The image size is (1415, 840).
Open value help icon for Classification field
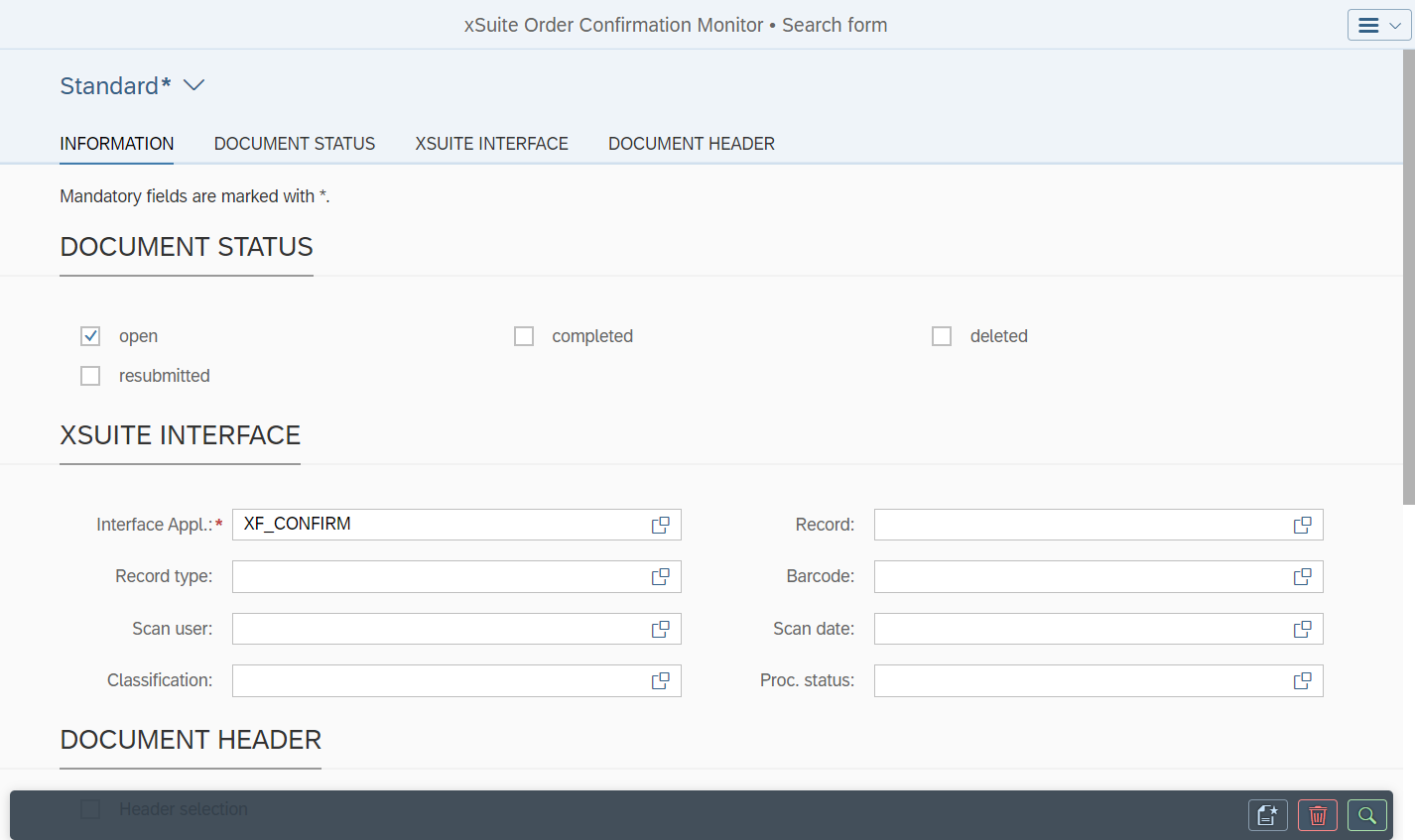(x=660, y=681)
